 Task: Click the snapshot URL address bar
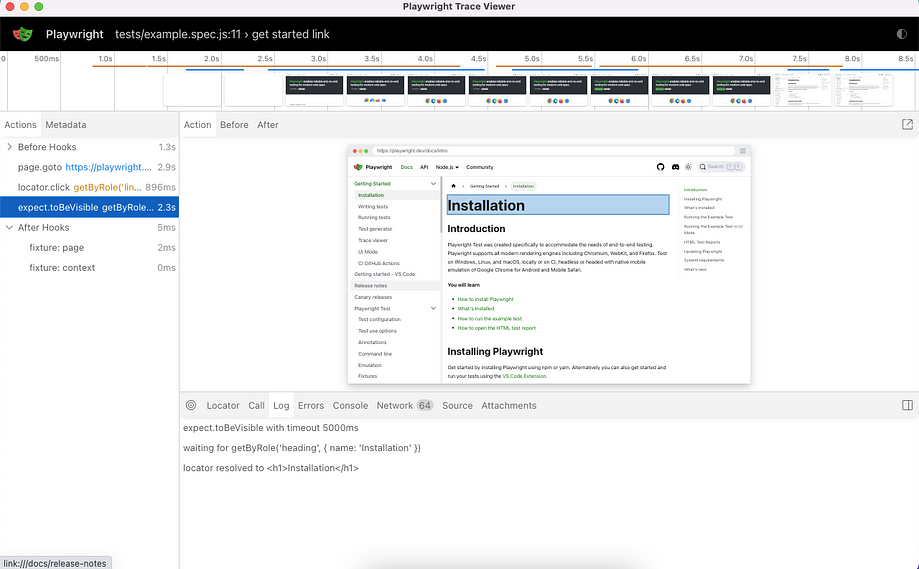[x=553, y=151]
